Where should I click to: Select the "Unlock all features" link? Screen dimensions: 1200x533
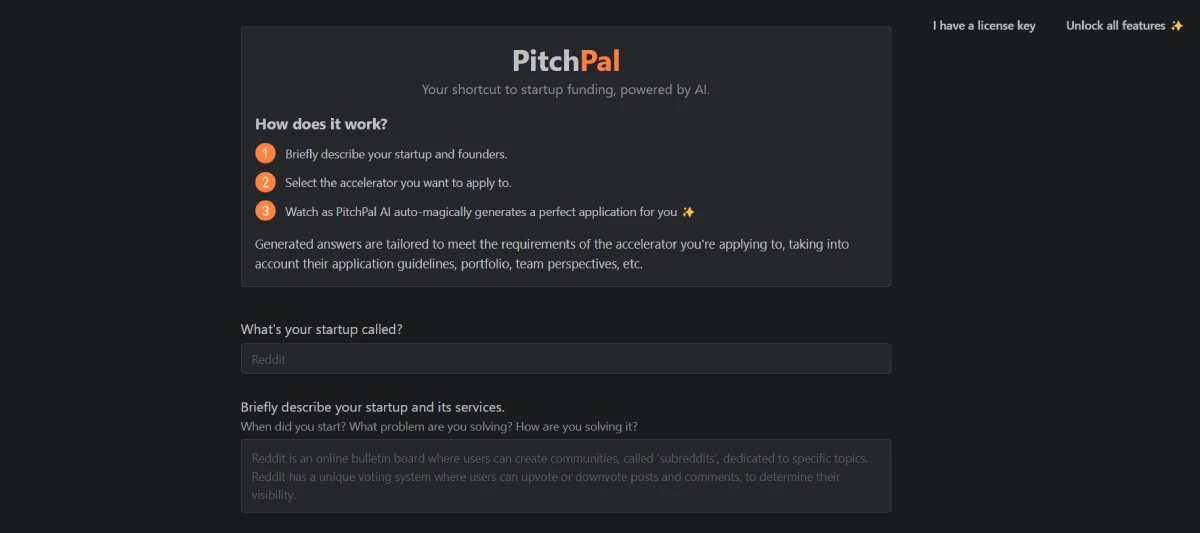click(1115, 26)
